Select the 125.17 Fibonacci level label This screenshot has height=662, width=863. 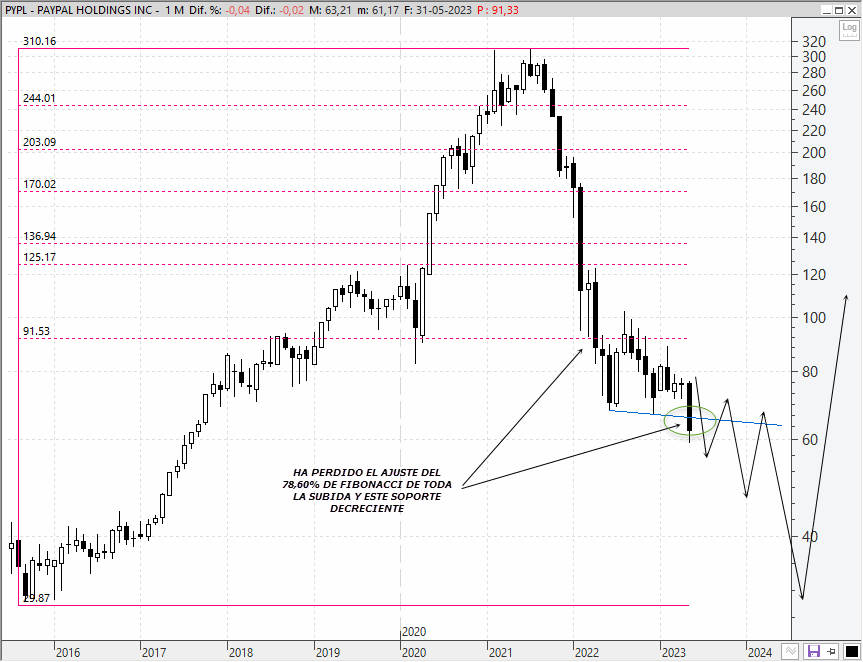[x=40, y=258]
